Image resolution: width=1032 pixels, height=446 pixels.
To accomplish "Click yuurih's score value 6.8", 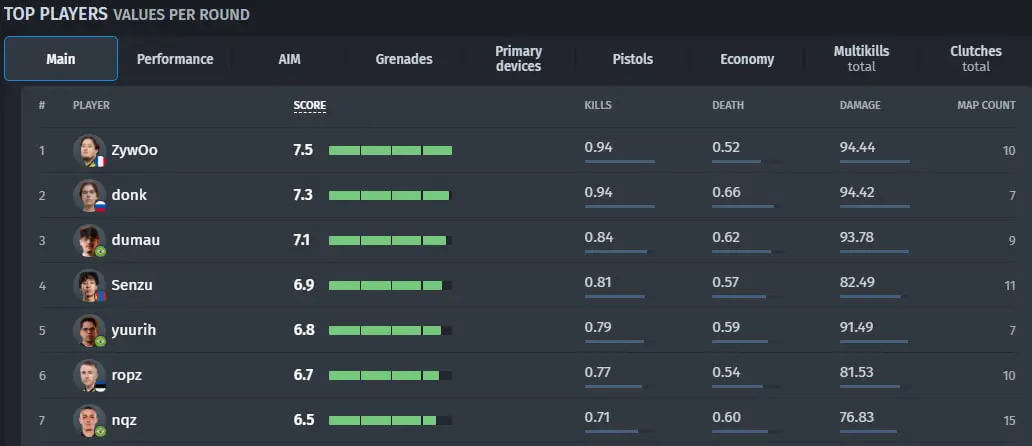I will point(303,330).
